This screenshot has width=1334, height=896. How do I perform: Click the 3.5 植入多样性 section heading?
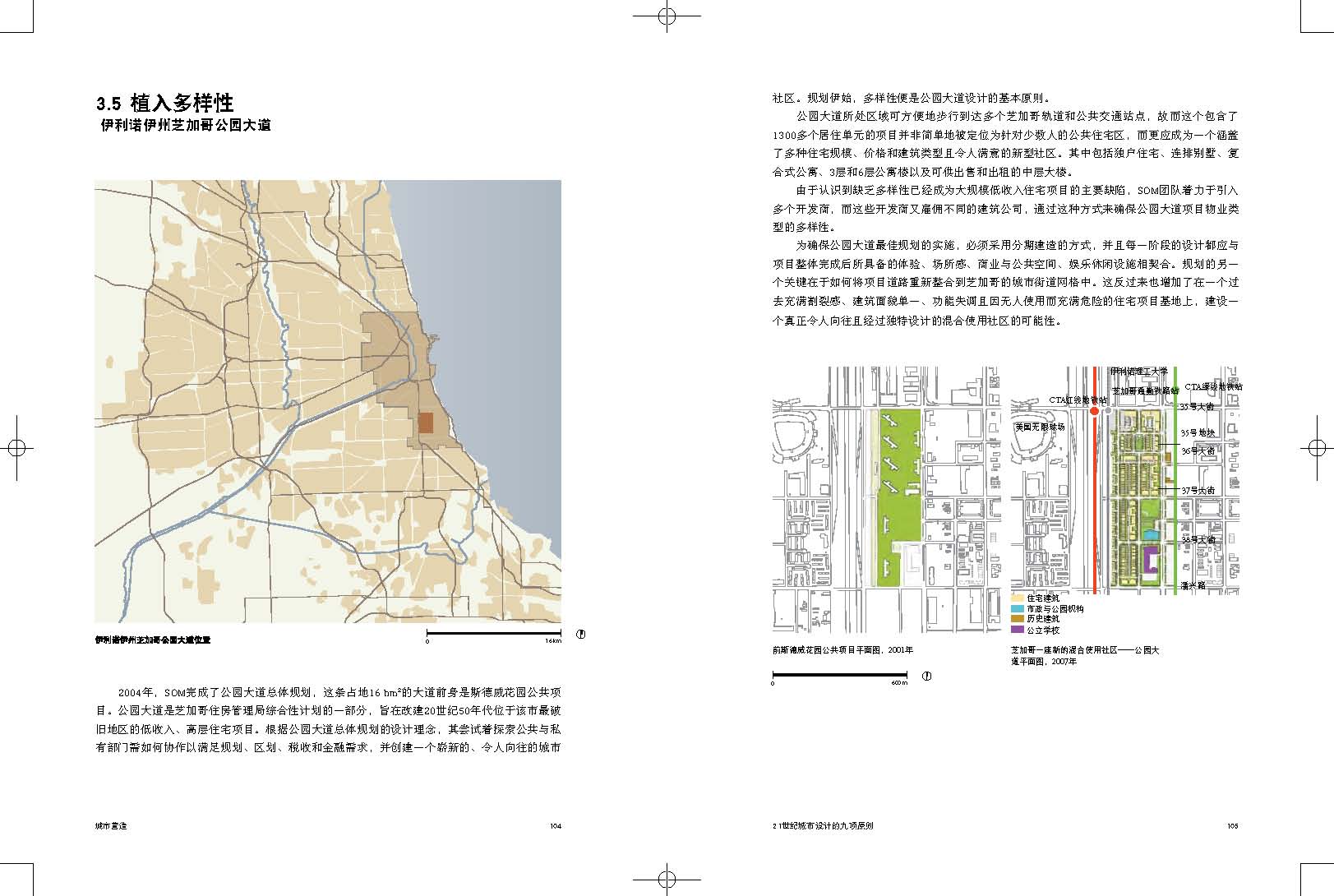165,103
